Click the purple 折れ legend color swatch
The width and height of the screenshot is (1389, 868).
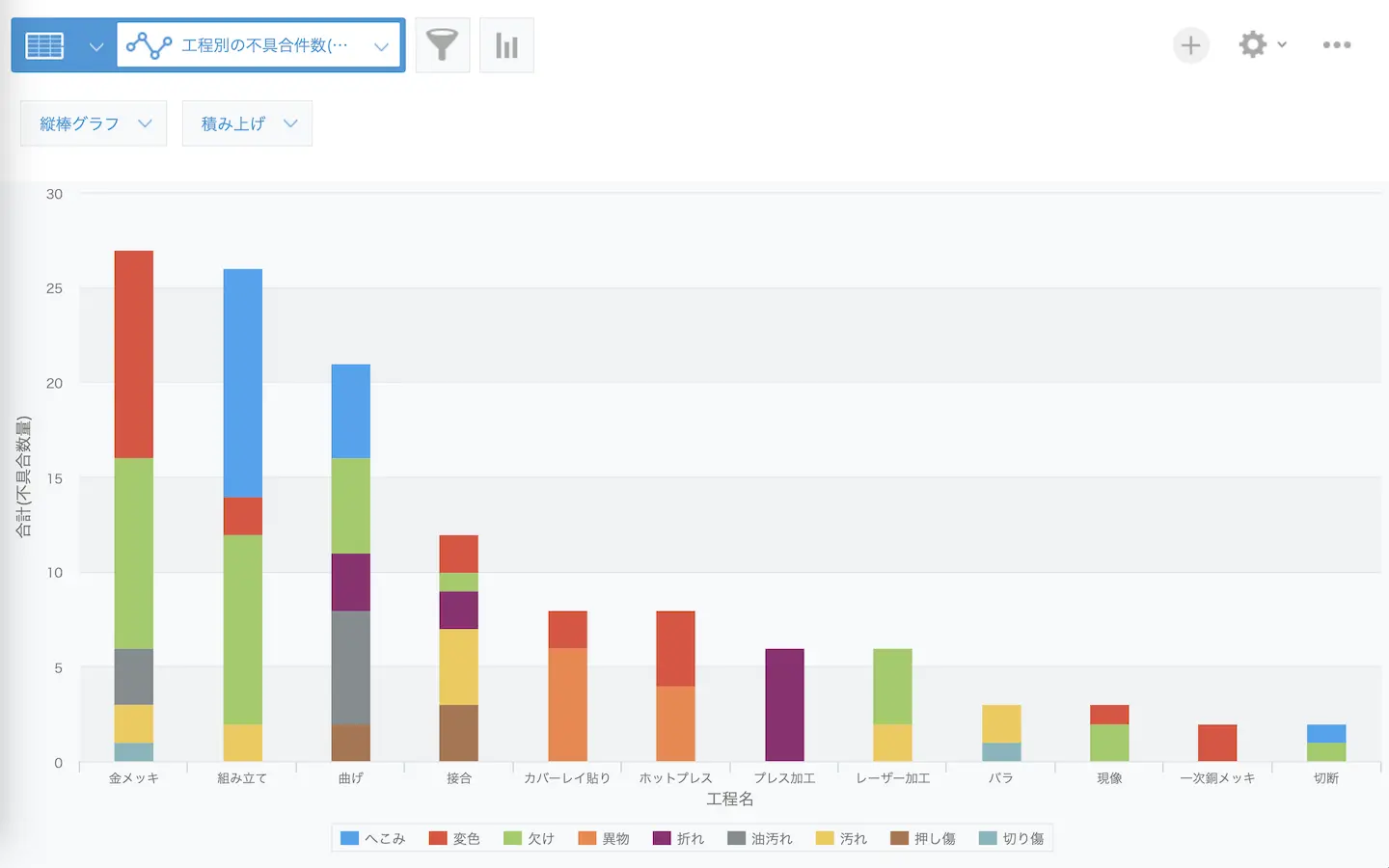tap(662, 838)
